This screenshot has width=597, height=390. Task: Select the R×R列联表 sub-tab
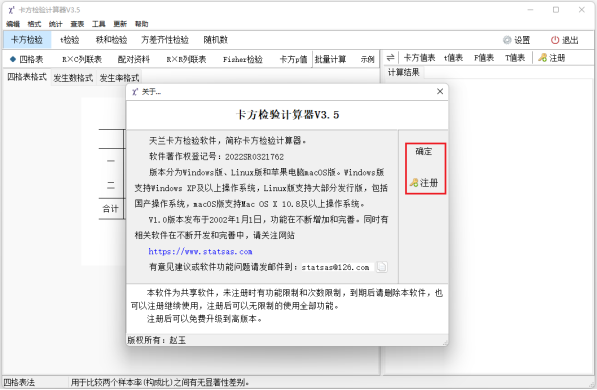(186, 59)
